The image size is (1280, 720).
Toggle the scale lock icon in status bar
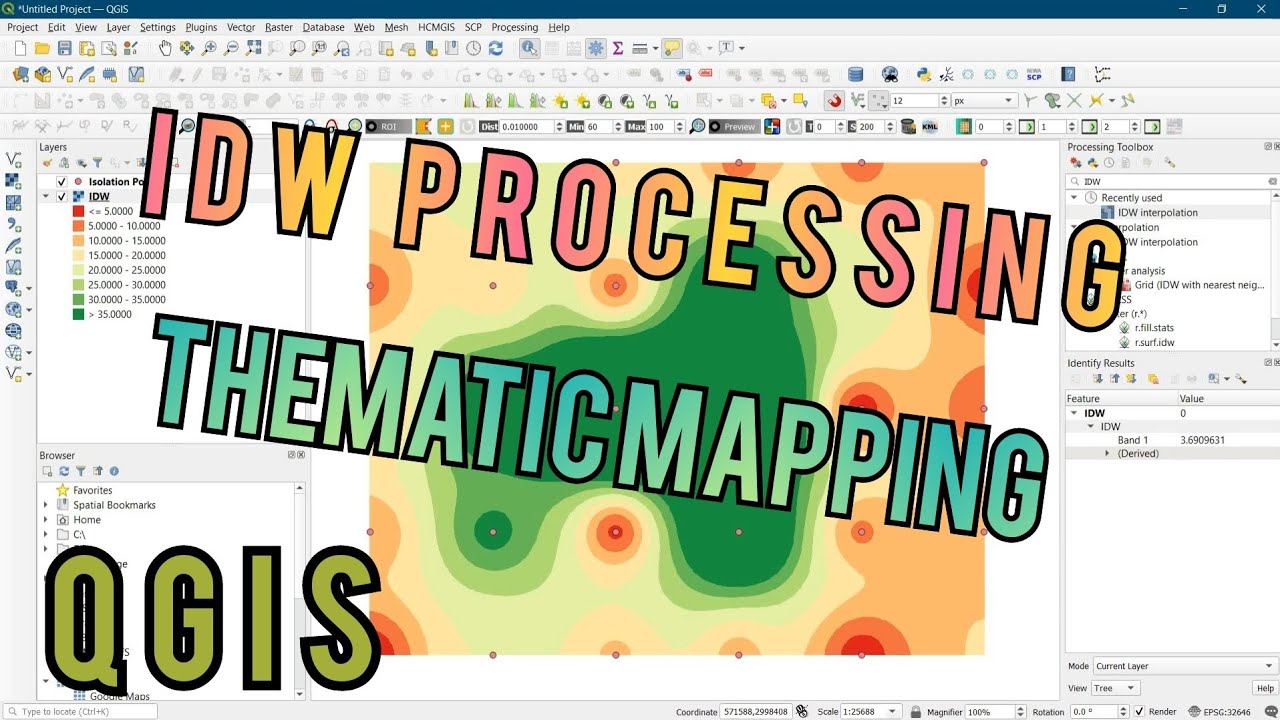(915, 712)
